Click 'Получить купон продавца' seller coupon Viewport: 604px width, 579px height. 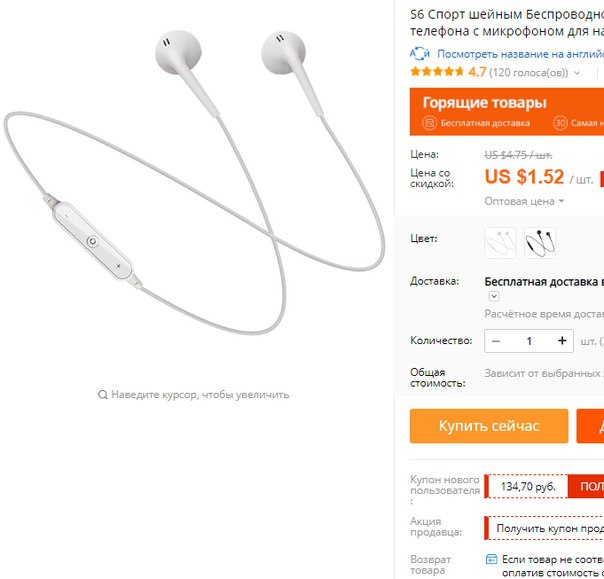point(545,528)
